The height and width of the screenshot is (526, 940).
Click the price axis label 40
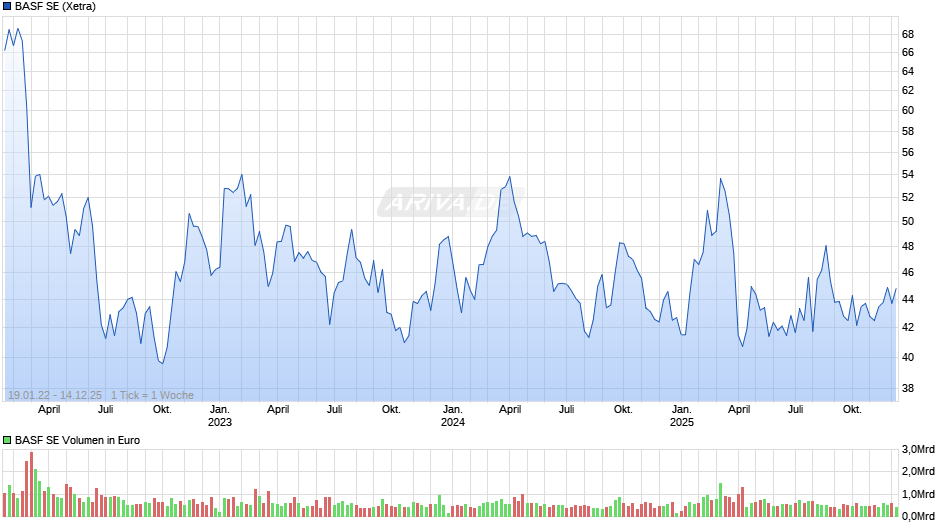908,357
